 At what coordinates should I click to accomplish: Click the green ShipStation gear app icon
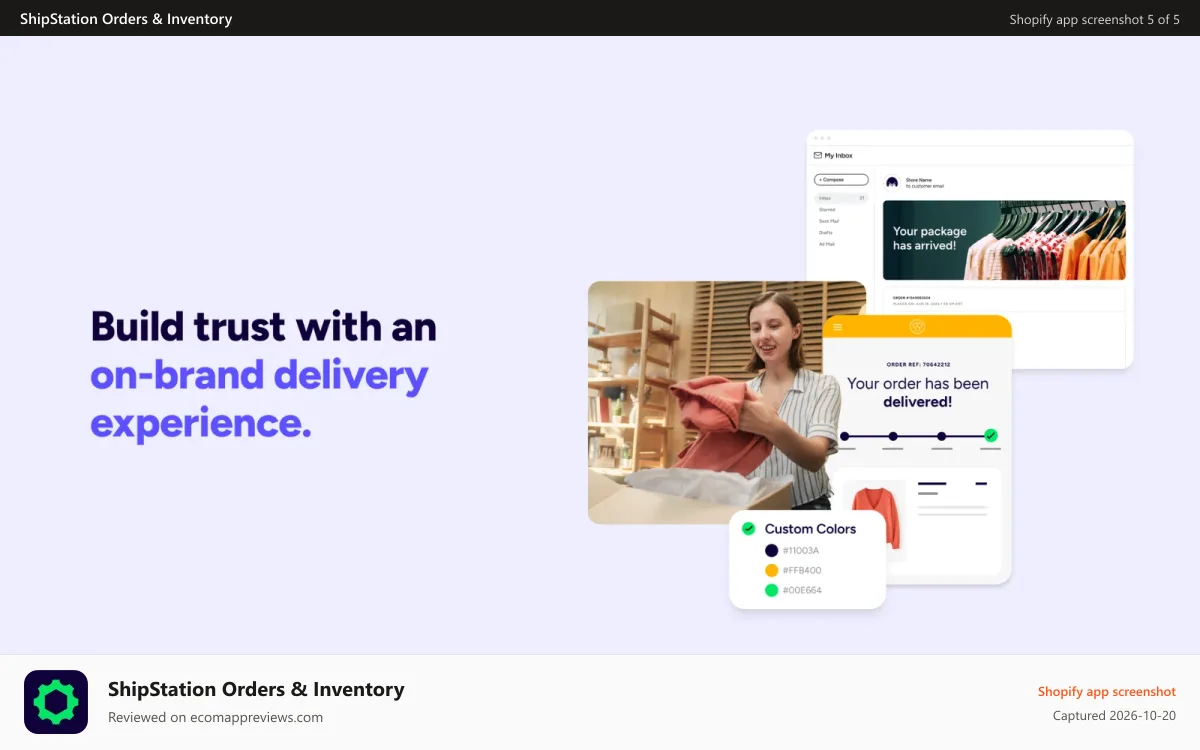click(56, 702)
